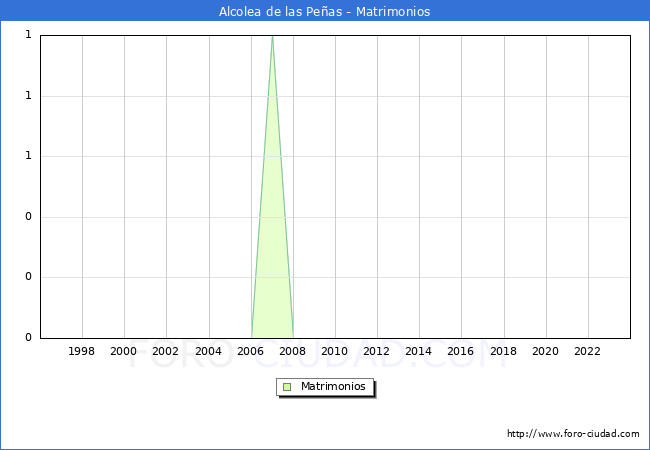This screenshot has height=450, width=650.
Task: Click x-axis year 2022
Action: (x=587, y=352)
